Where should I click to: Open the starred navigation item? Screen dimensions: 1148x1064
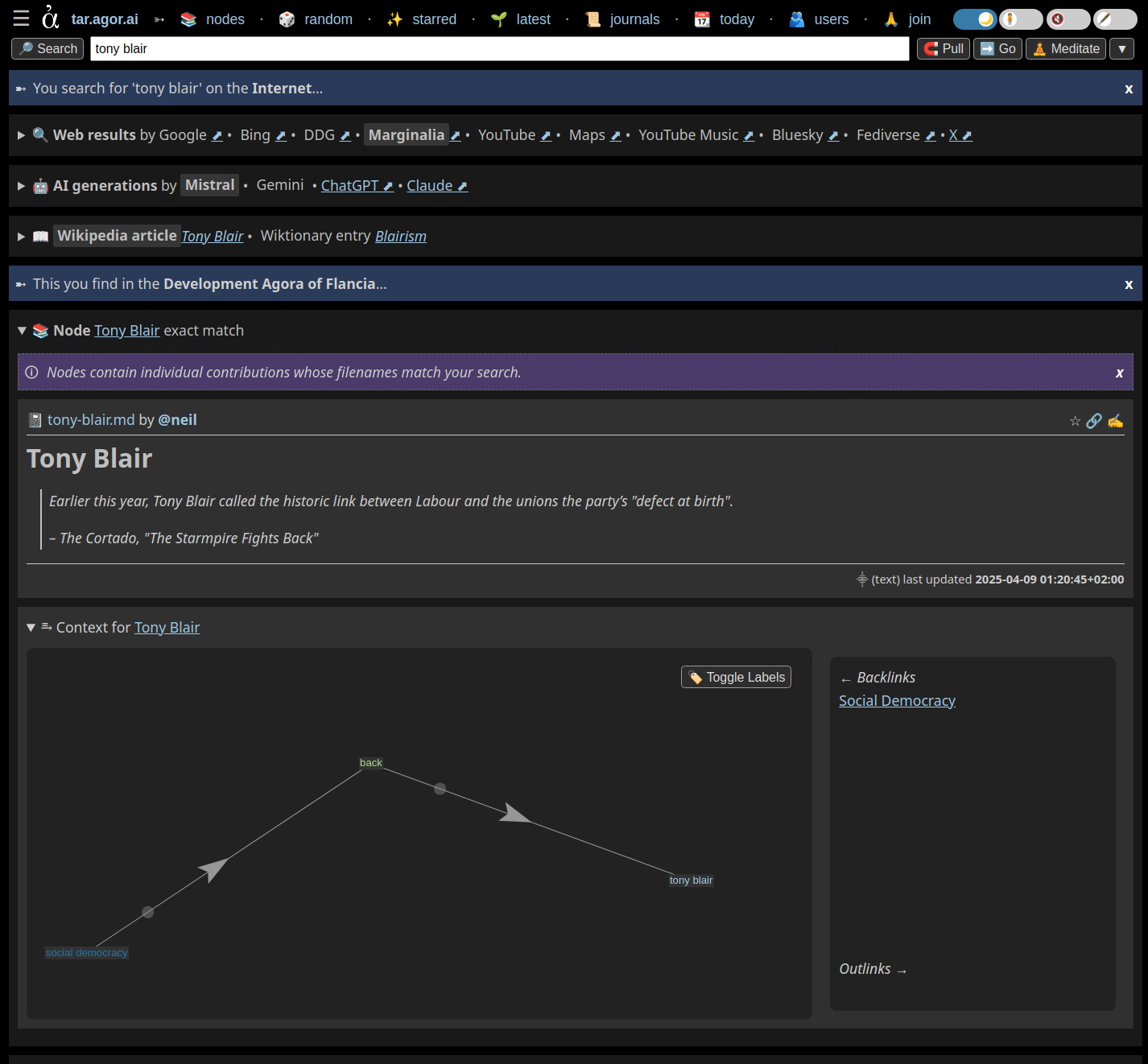coord(433,19)
